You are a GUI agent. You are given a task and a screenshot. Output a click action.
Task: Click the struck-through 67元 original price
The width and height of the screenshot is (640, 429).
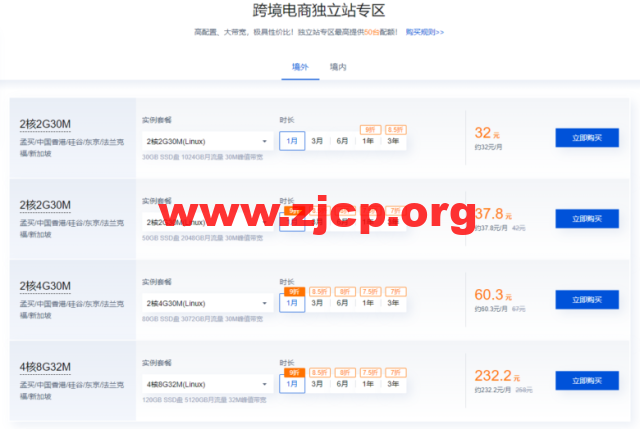click(518, 309)
